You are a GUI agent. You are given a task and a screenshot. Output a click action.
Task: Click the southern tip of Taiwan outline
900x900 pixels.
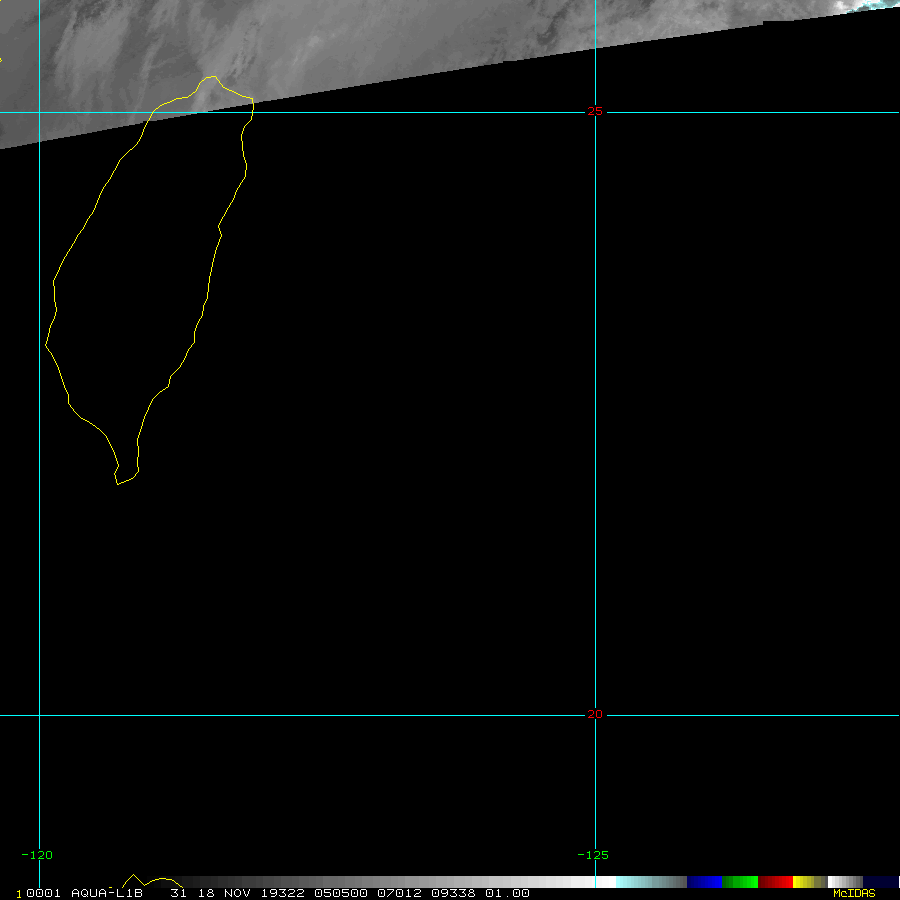coord(117,484)
